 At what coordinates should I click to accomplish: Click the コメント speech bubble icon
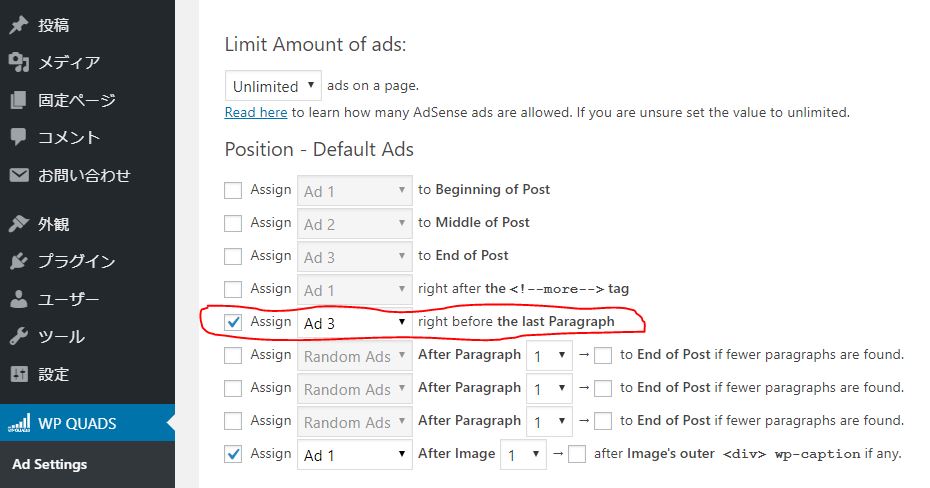(19, 137)
